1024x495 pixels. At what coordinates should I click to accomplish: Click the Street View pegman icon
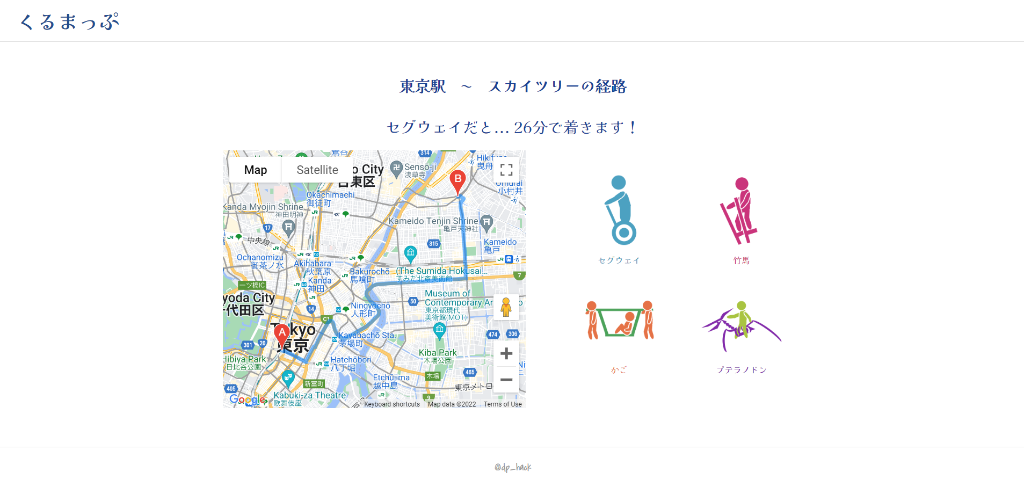(x=505, y=307)
